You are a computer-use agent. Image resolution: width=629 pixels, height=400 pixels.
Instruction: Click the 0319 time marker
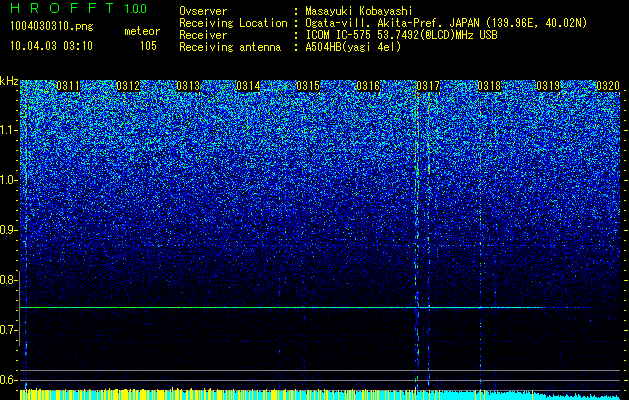(548, 86)
